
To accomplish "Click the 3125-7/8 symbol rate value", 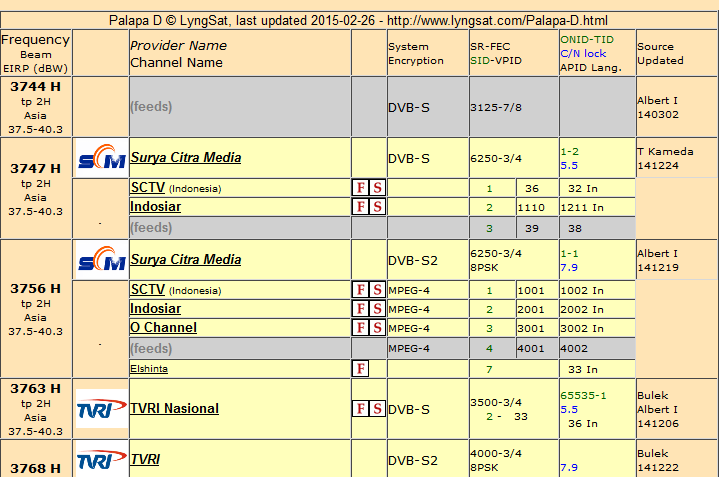I will point(496,107).
